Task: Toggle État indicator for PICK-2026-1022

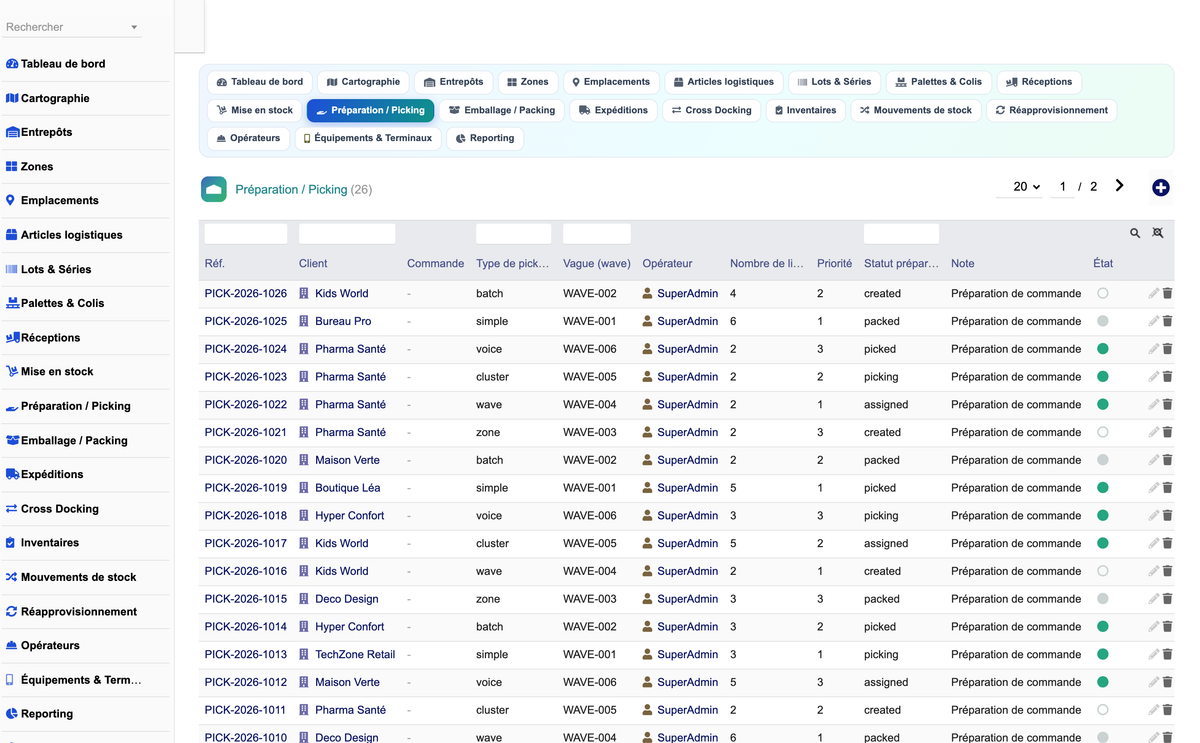Action: pyautogui.click(x=1103, y=405)
